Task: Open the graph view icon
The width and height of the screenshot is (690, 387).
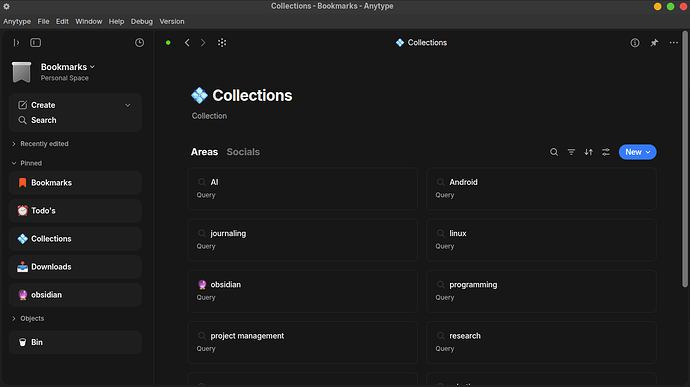Action: [222, 43]
